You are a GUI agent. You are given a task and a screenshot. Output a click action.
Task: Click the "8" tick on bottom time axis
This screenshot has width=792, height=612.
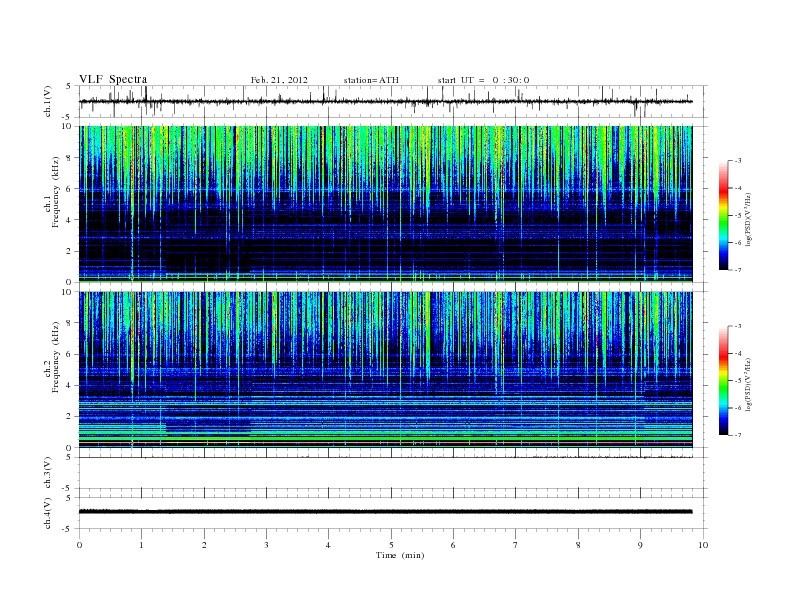[x=578, y=545]
